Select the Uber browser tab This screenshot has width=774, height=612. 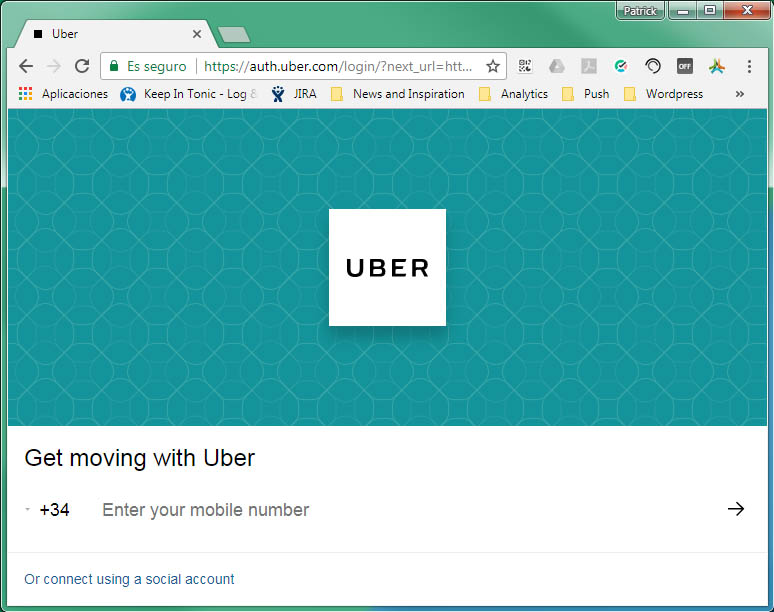[110, 34]
